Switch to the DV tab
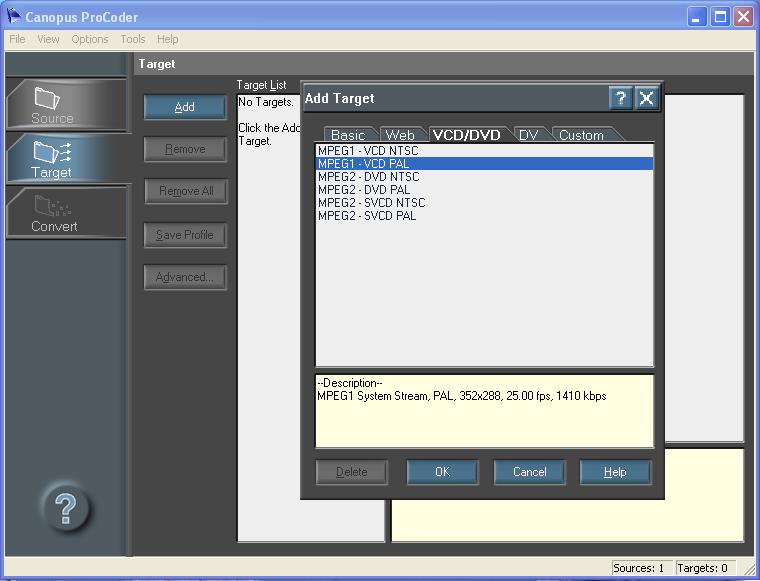The image size is (760, 581). coord(528,135)
